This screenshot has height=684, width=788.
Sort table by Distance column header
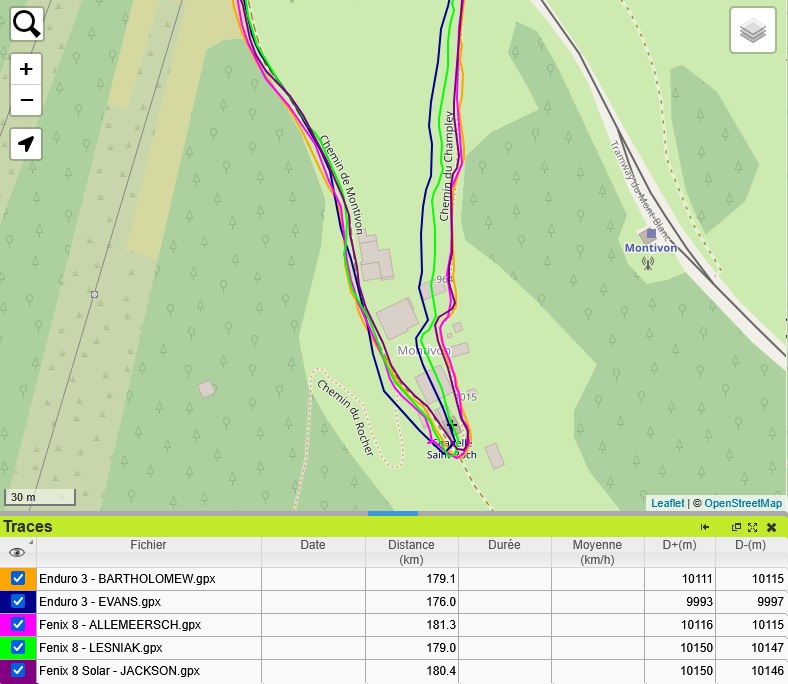pyautogui.click(x=411, y=552)
